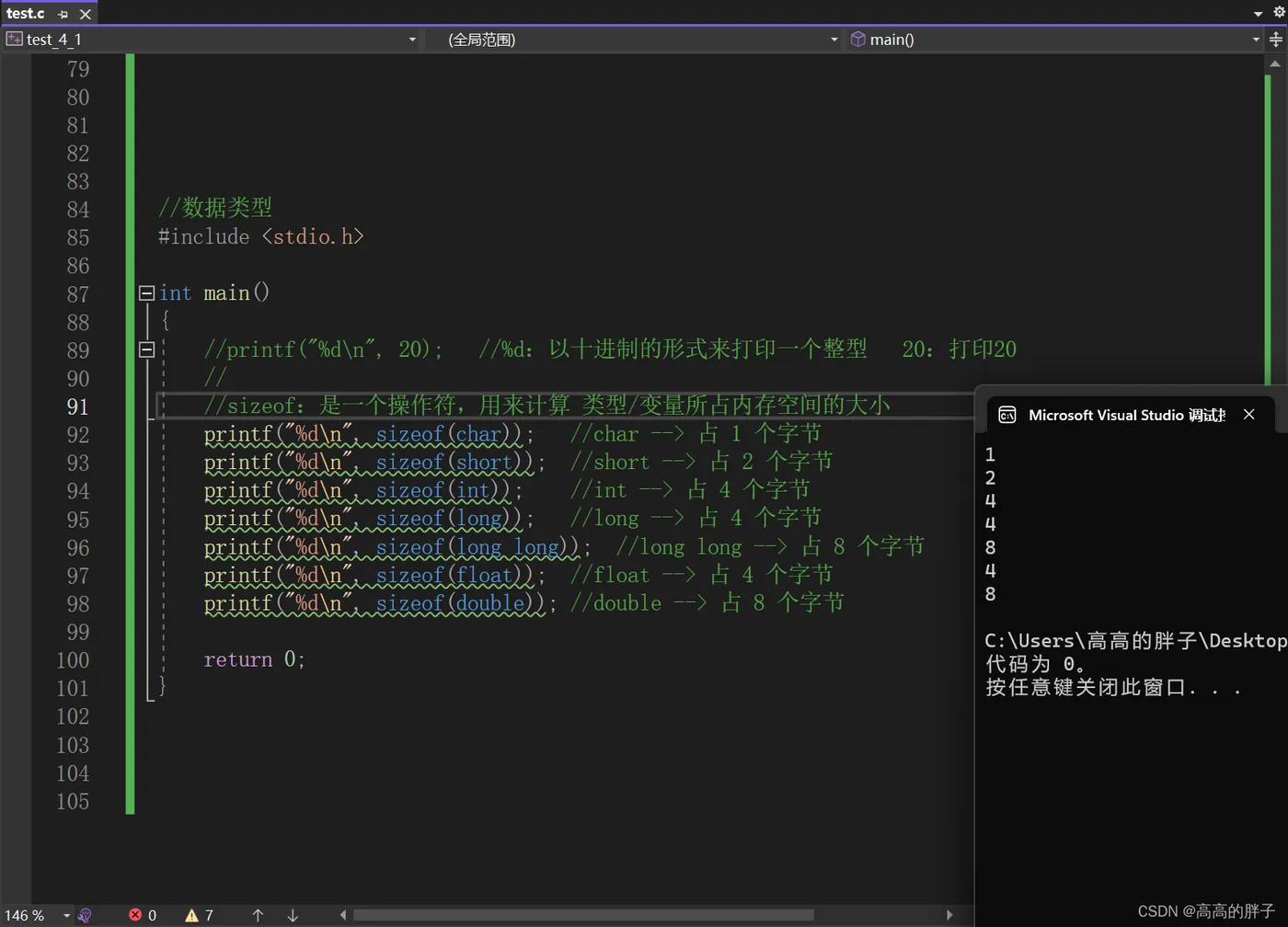Click sizeof(float) on line 97

click(x=454, y=576)
